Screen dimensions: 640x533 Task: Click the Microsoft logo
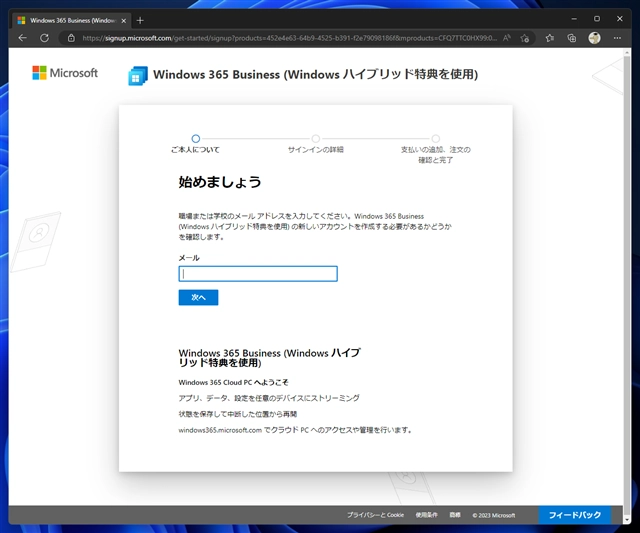65,73
